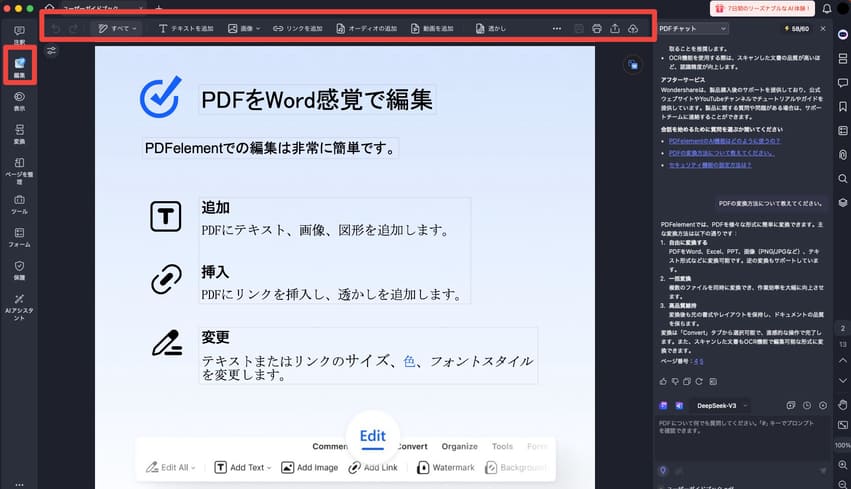Screen dimensions: 851x489
Task: Open the DeepSeek-V3 model dropdown
Action: click(x=721, y=405)
